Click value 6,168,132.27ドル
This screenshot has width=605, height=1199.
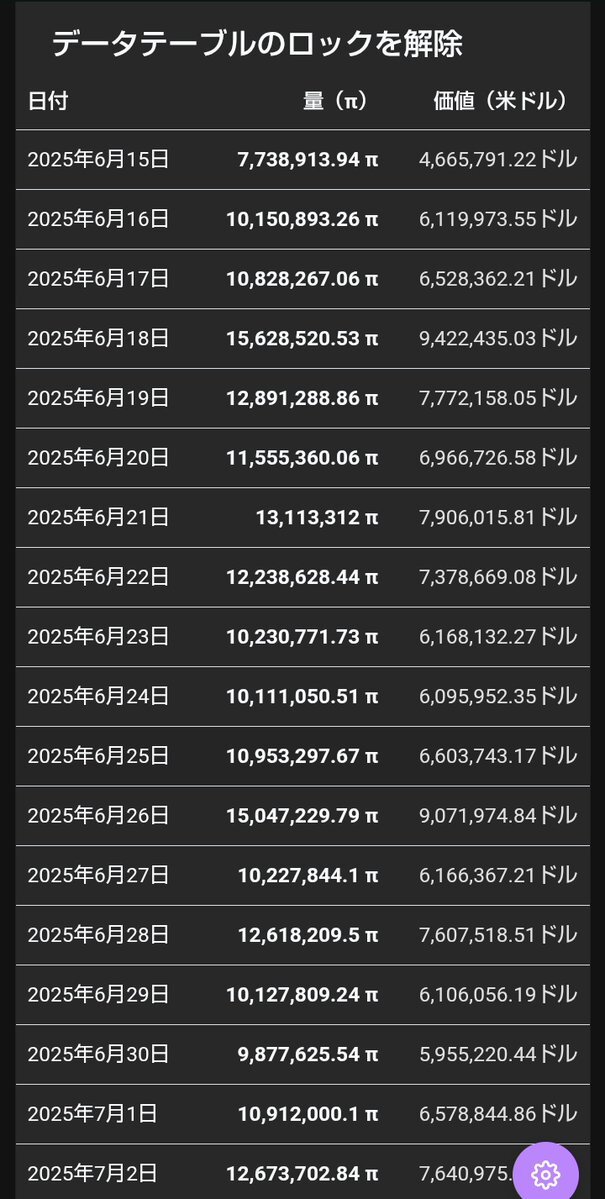coord(498,637)
